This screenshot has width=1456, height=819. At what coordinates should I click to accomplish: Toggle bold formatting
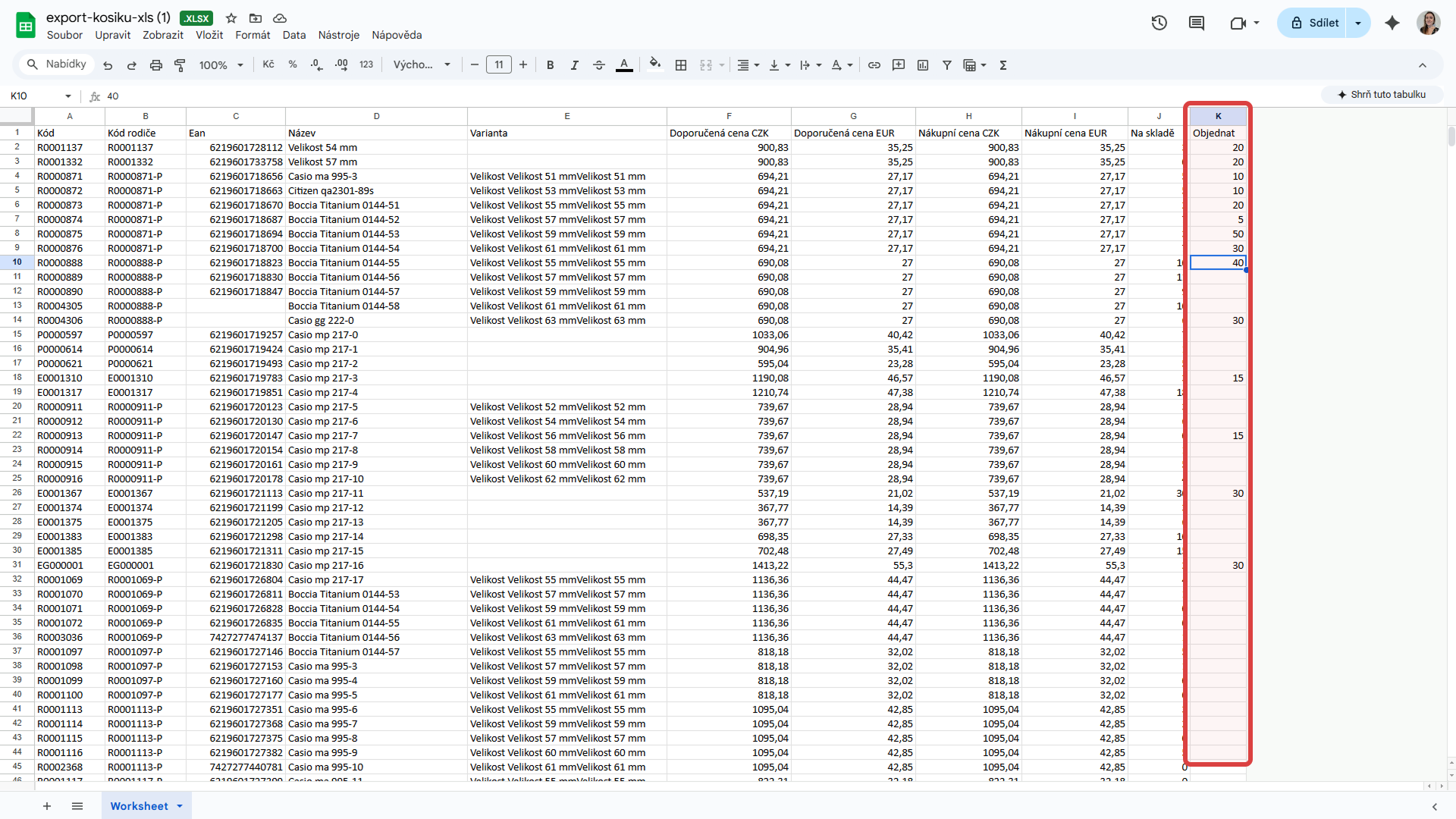(550, 65)
